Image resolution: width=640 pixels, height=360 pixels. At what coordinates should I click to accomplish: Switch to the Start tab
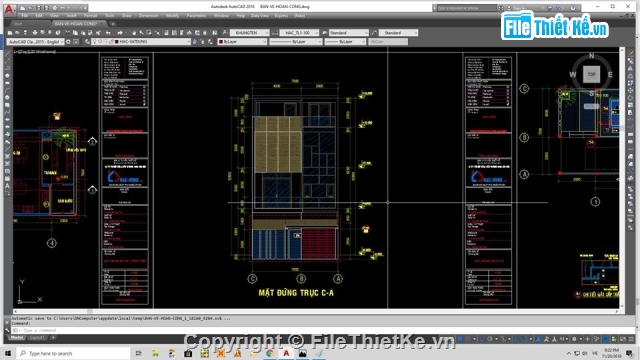18,24
